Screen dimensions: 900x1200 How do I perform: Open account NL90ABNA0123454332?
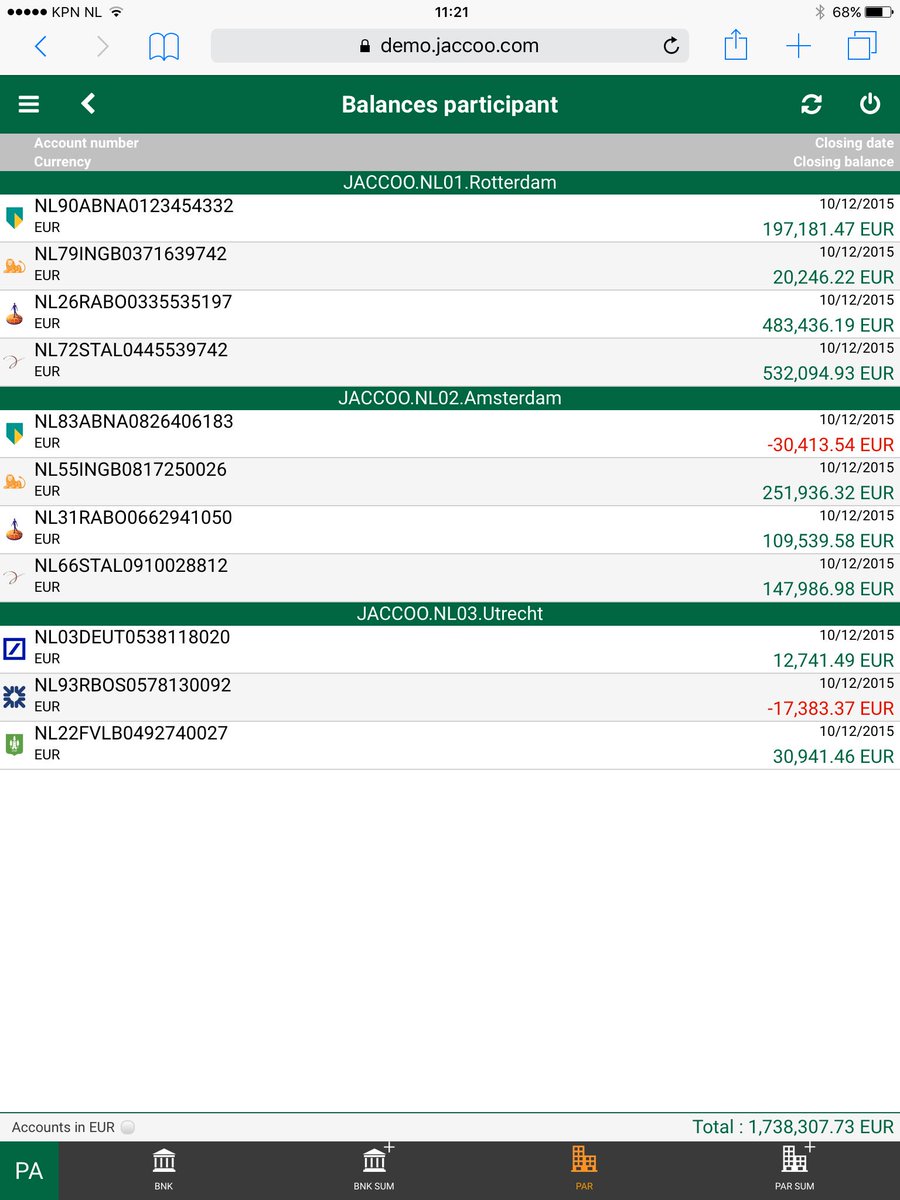click(450, 219)
